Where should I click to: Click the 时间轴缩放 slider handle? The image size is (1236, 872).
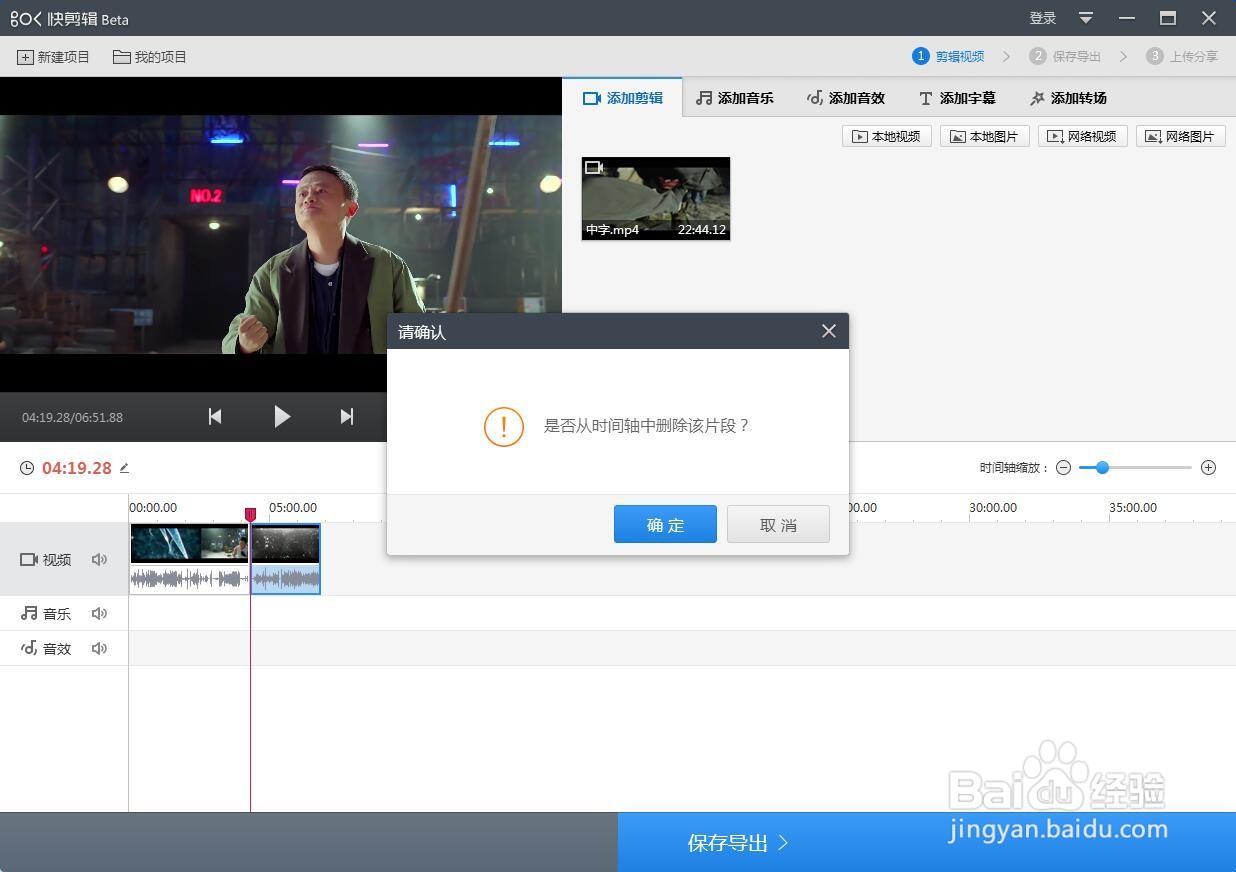pos(1102,467)
